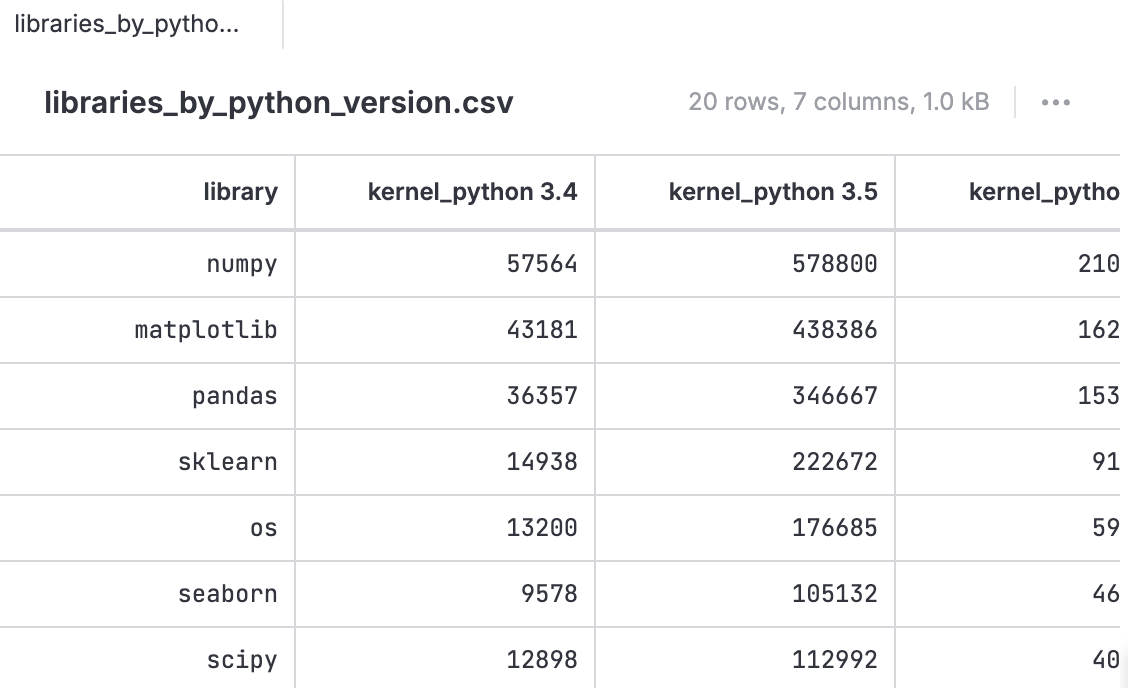Select the matplotlib library cell
1128x688 pixels.
point(206,329)
